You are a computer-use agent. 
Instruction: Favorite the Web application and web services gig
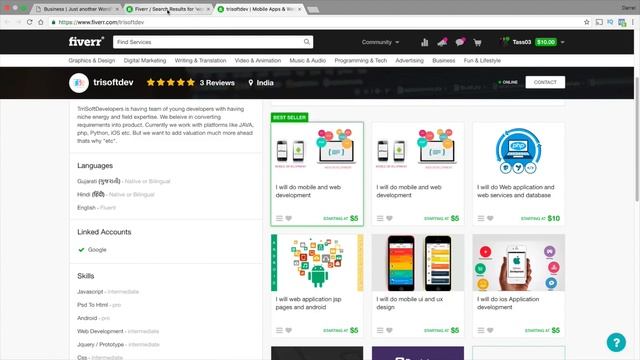tap(490, 218)
